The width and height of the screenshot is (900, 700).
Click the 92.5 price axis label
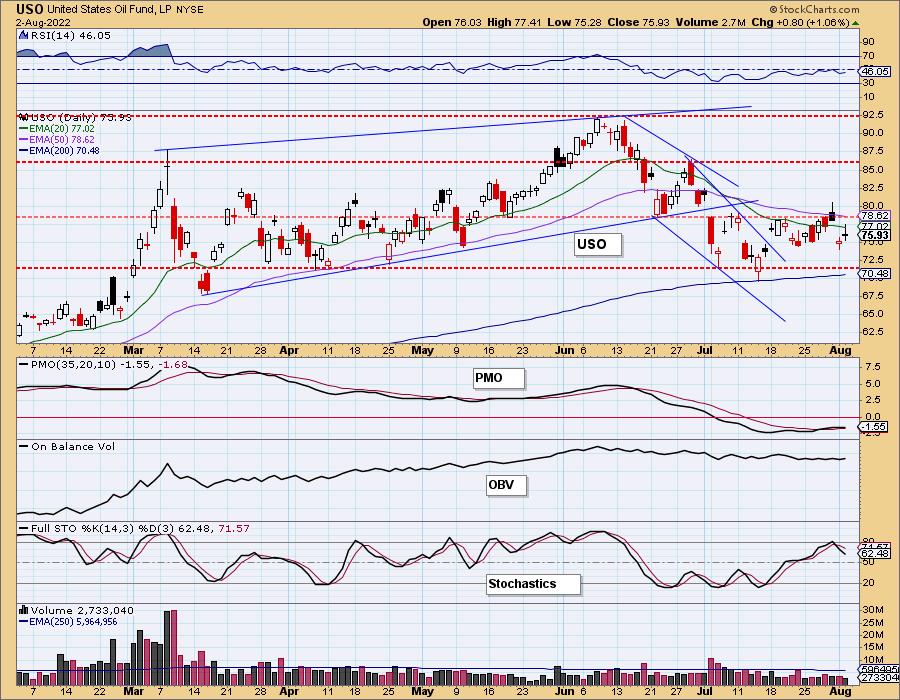pos(872,115)
